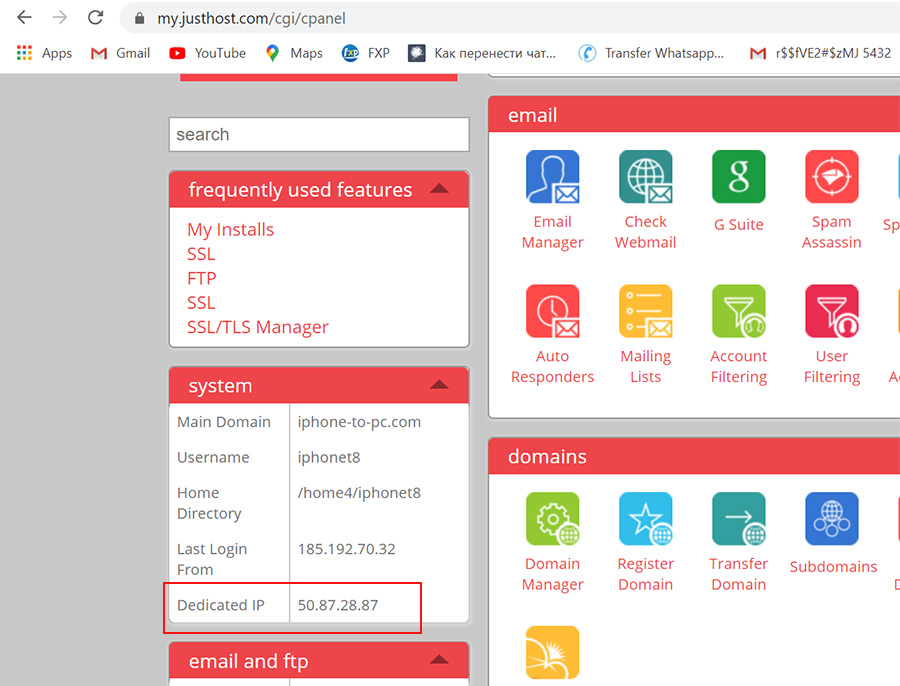Open the FXP bookmark
Screen dimensions: 900x686
click(x=366, y=53)
